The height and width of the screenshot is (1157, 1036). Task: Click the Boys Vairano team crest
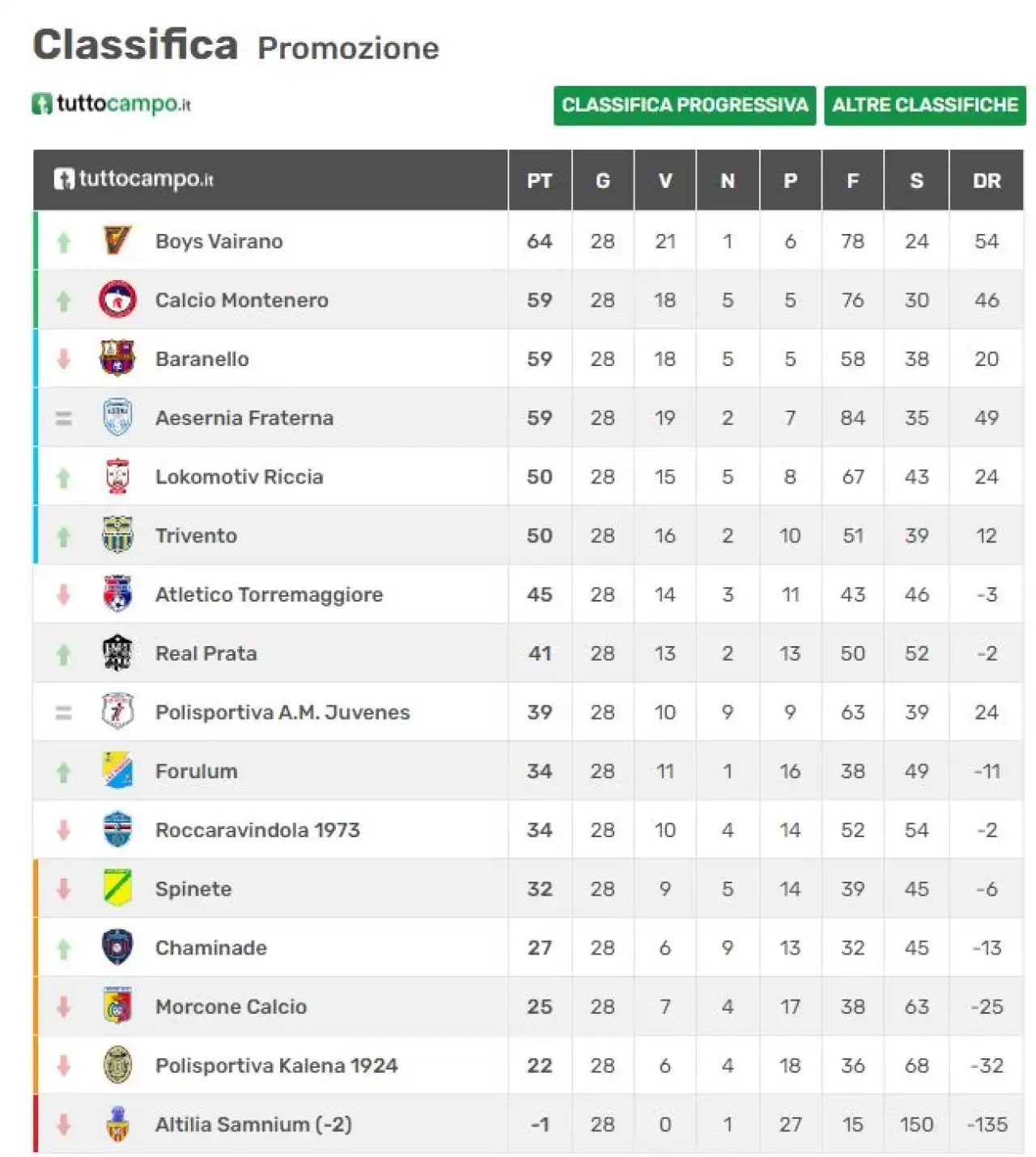[117, 240]
